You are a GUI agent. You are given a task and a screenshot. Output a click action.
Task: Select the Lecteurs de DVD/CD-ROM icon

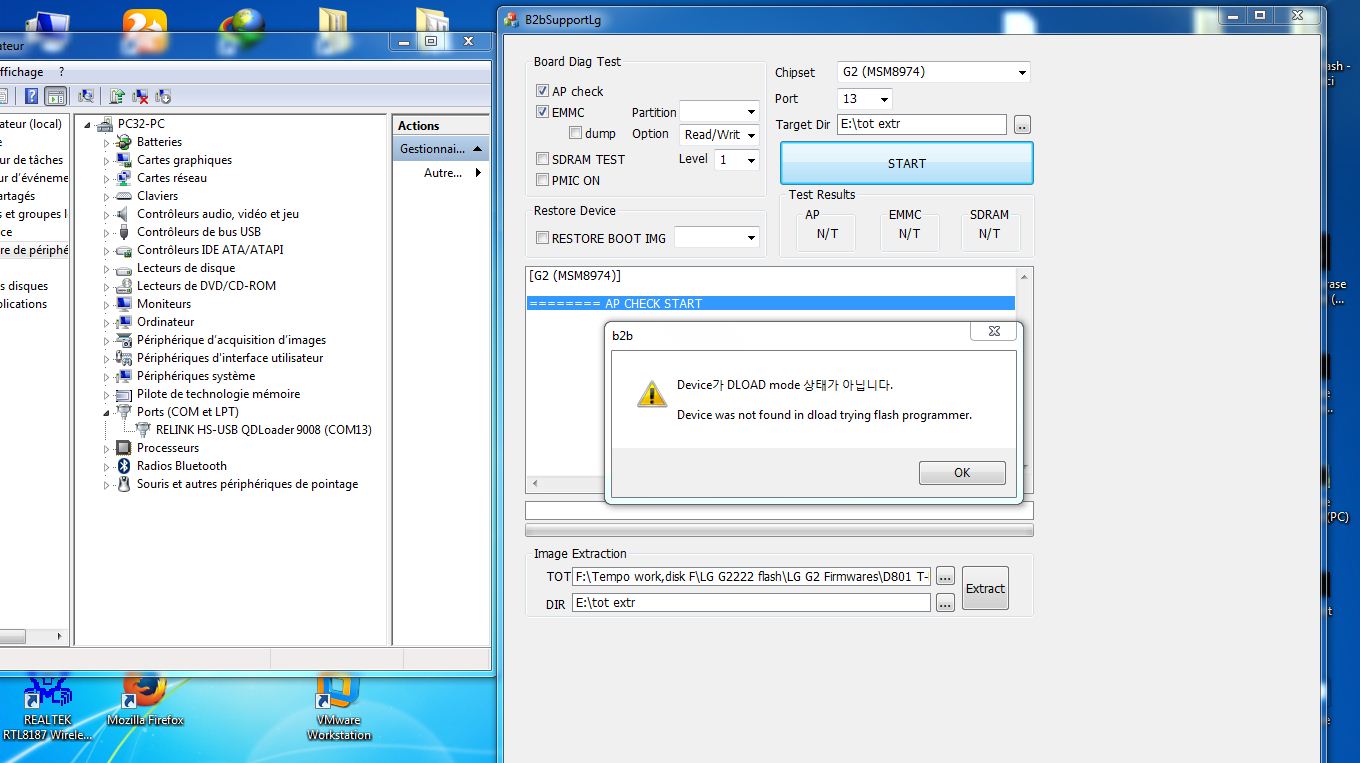(124, 286)
